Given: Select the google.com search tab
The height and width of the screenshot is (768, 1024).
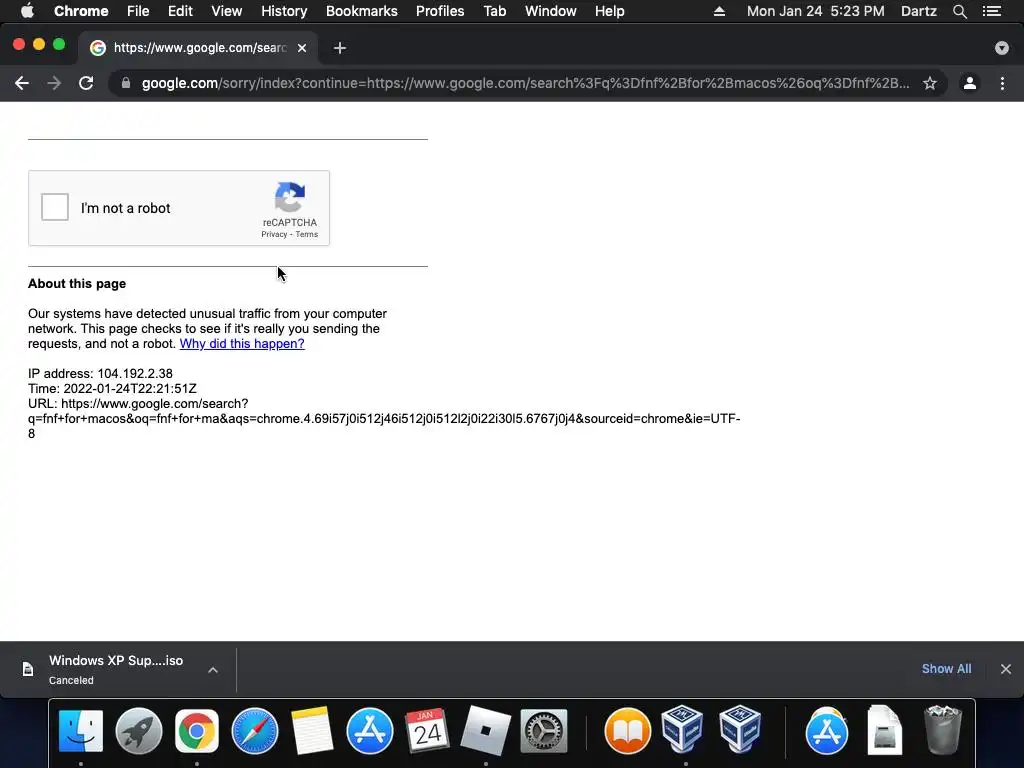Looking at the screenshot, I should point(199,48).
